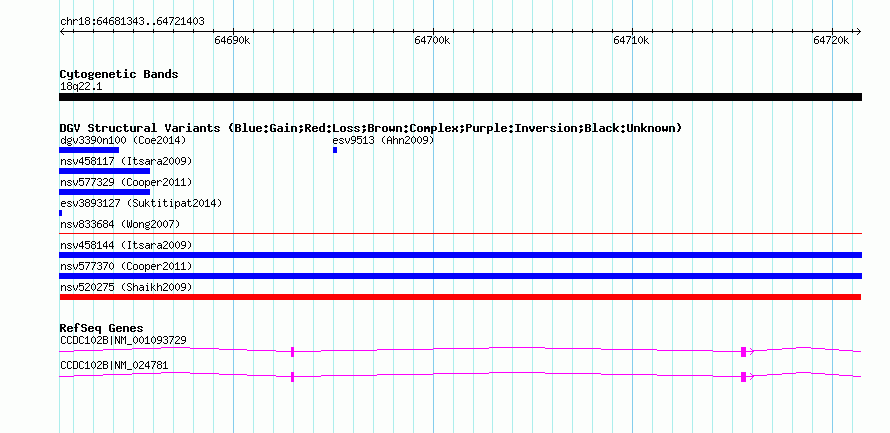Select second exon block of NM_024781
Viewport: 890px width, 433px height.
pos(743,376)
